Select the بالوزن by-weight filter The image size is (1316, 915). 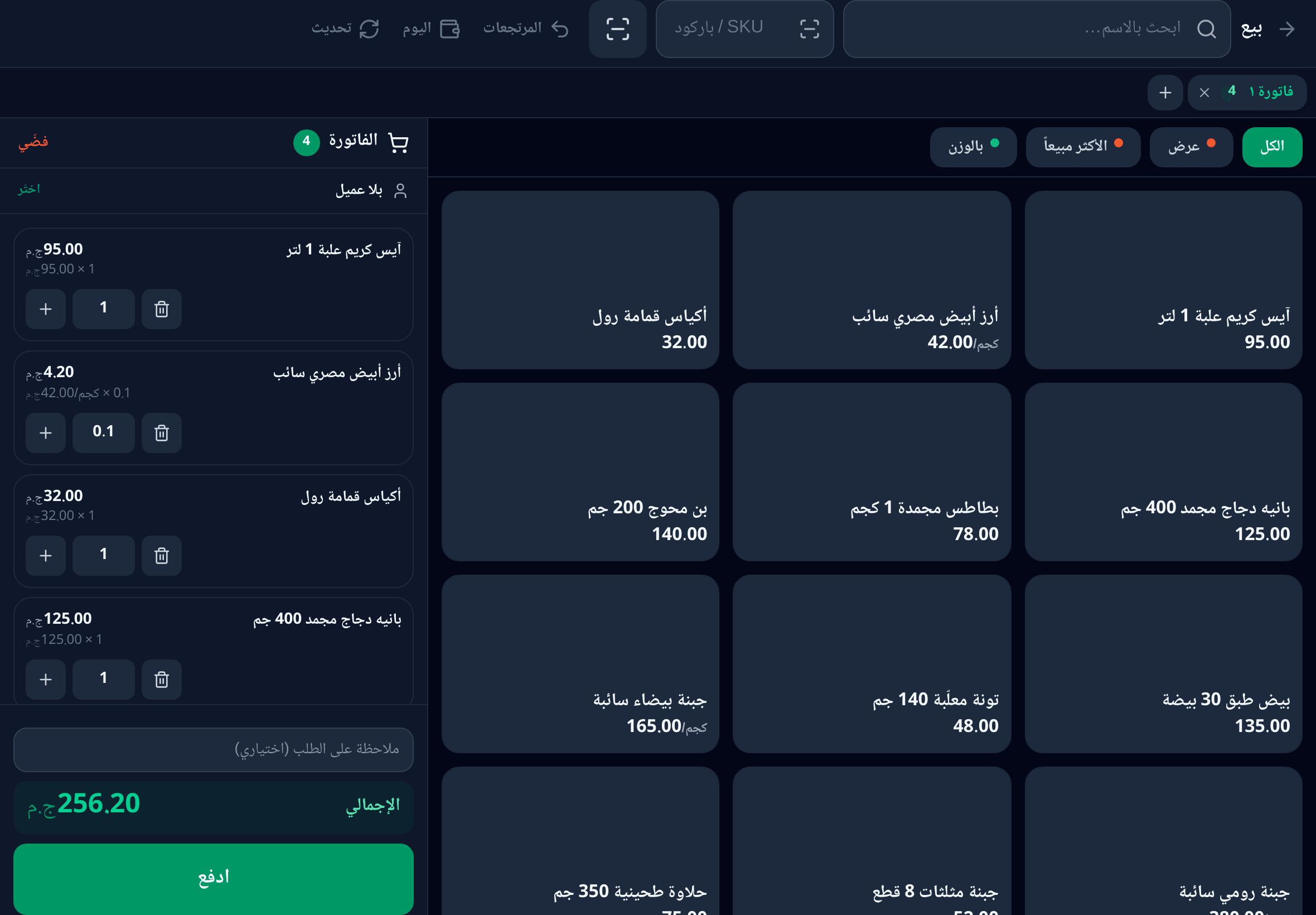pos(973,147)
